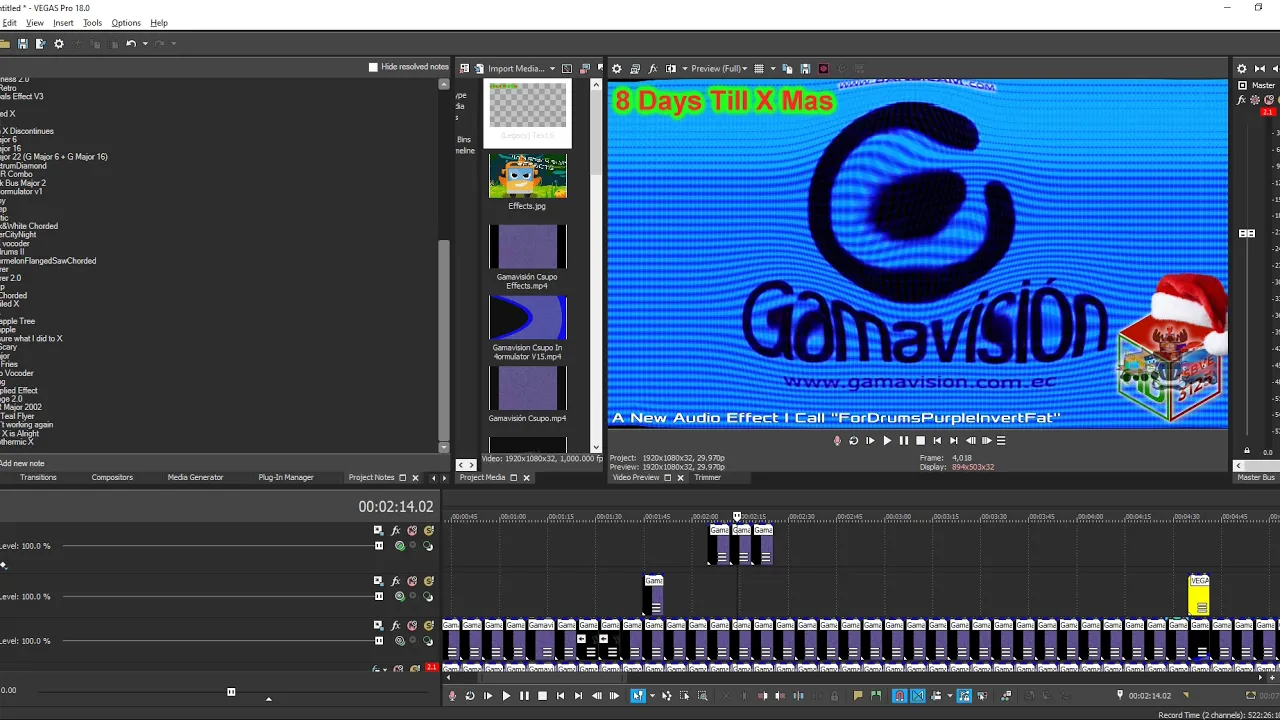Select the yellow VEGA clip on the timeline
Viewport: 1280px width, 720px height.
[x=1199, y=594]
